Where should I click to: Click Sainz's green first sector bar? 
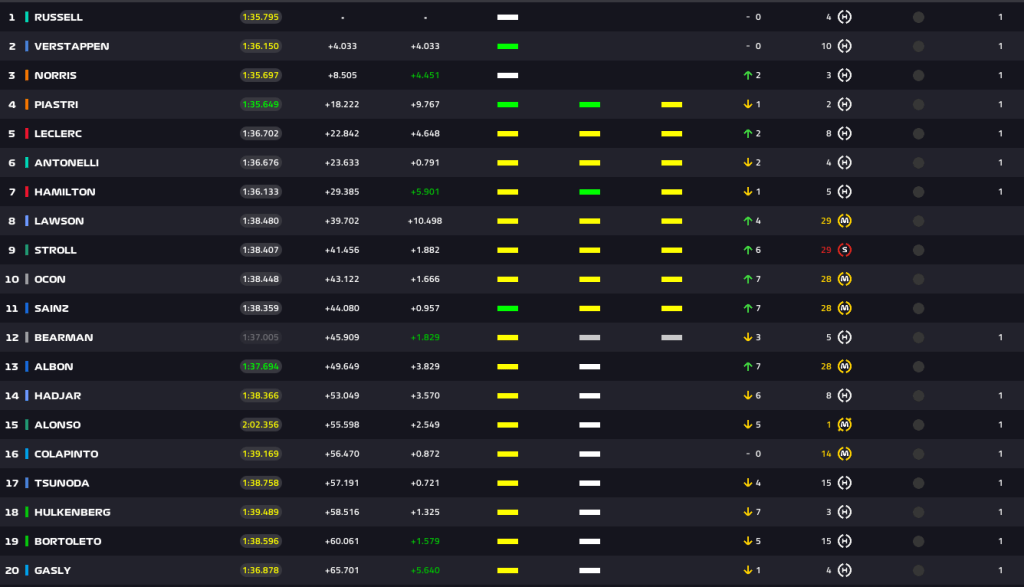pyautogui.click(x=507, y=308)
